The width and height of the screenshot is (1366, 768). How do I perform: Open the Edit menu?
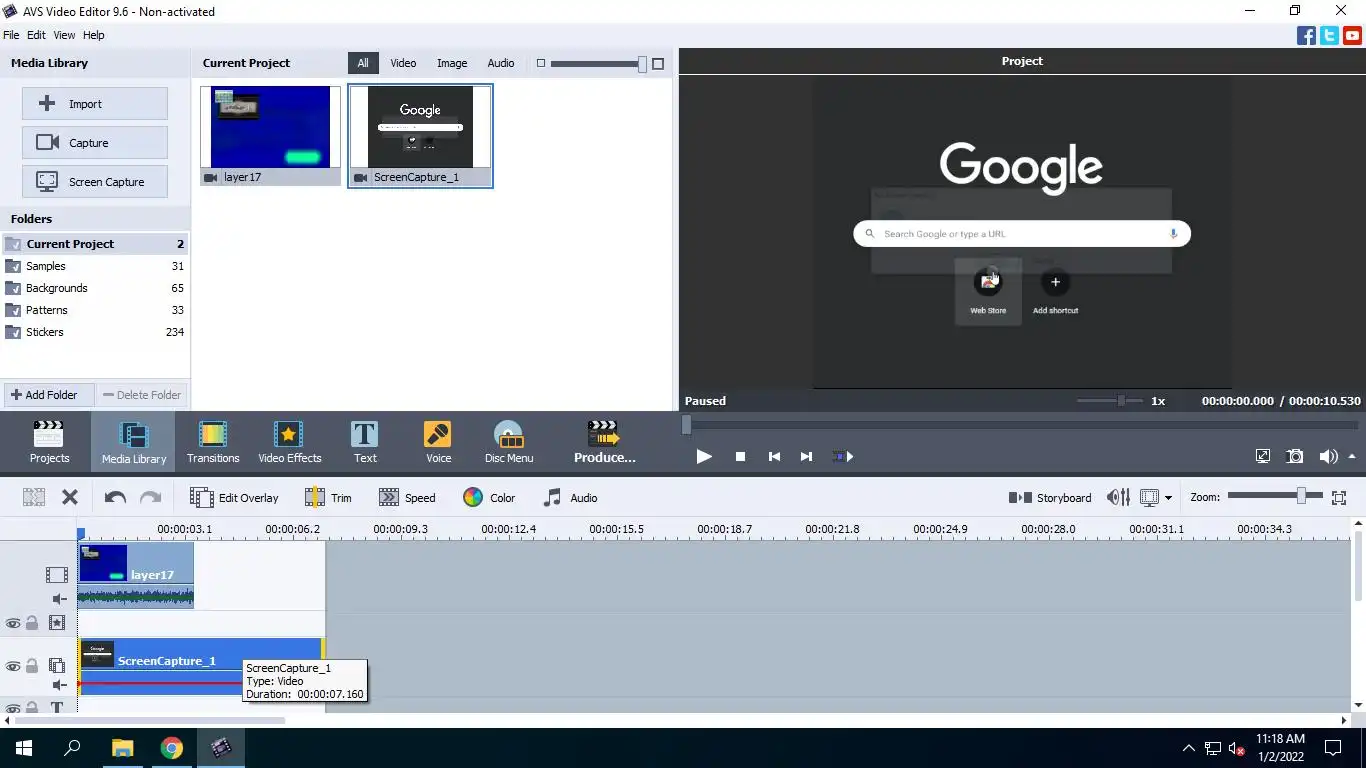tap(36, 35)
